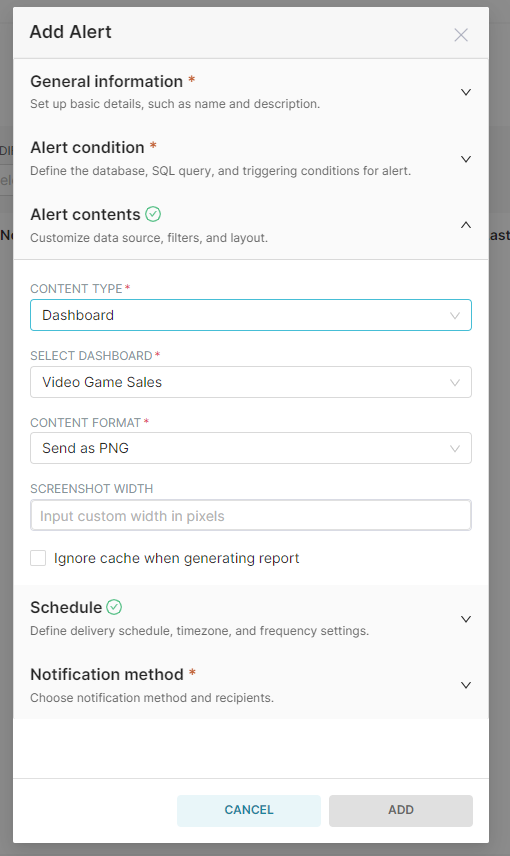510x856 pixels.
Task: Click the green checkmark next to Alert contents
Action: (153, 214)
